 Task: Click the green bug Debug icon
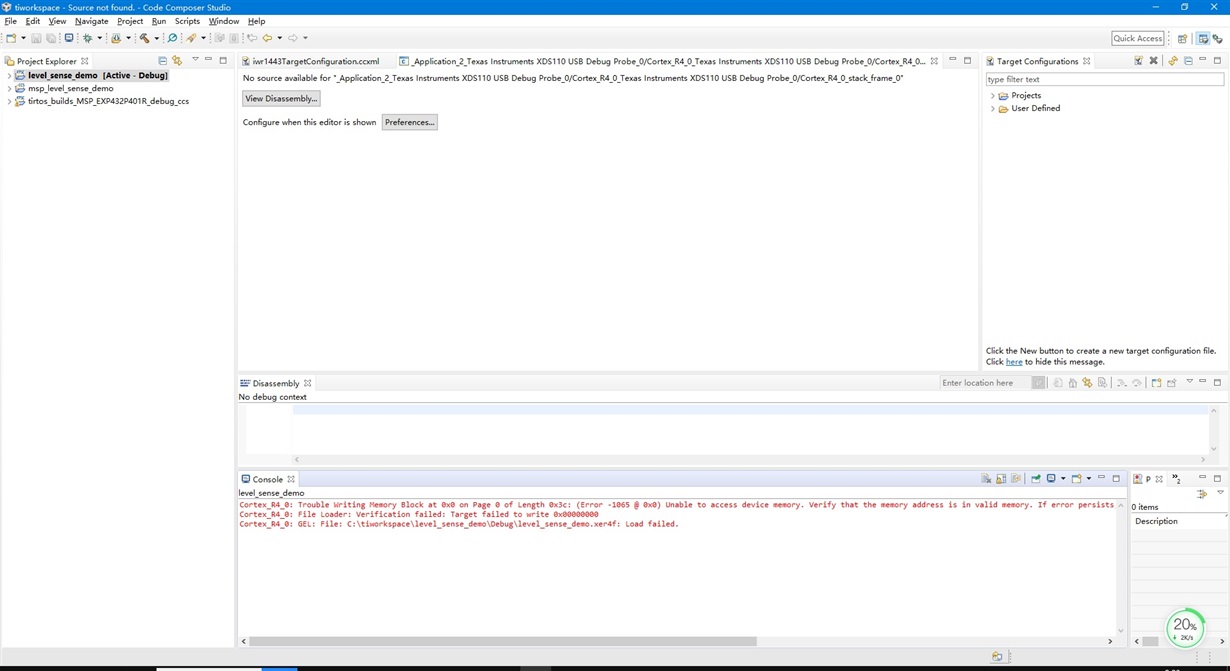[x=88, y=38]
